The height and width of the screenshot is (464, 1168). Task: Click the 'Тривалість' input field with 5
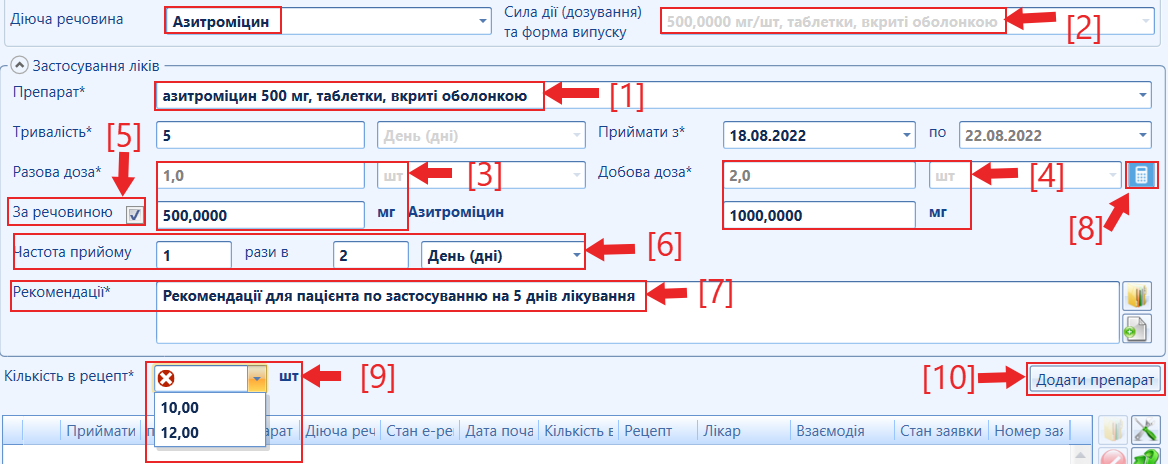(260, 136)
